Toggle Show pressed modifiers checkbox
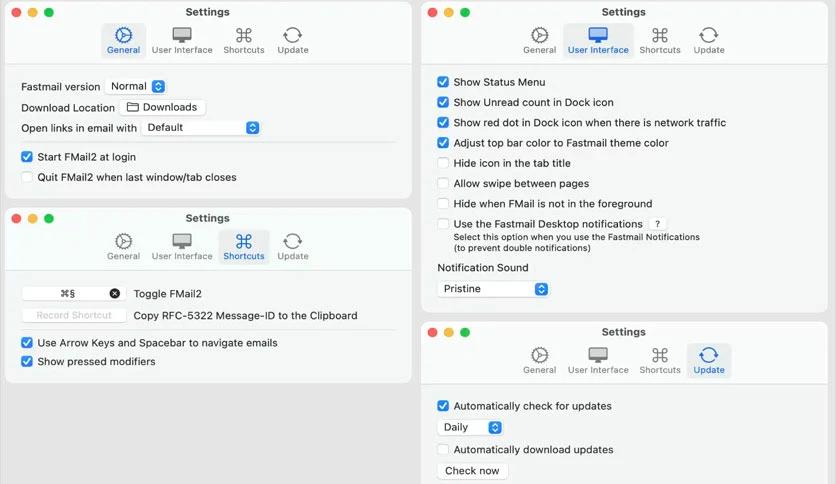Image resolution: width=836 pixels, height=484 pixels. [27, 361]
